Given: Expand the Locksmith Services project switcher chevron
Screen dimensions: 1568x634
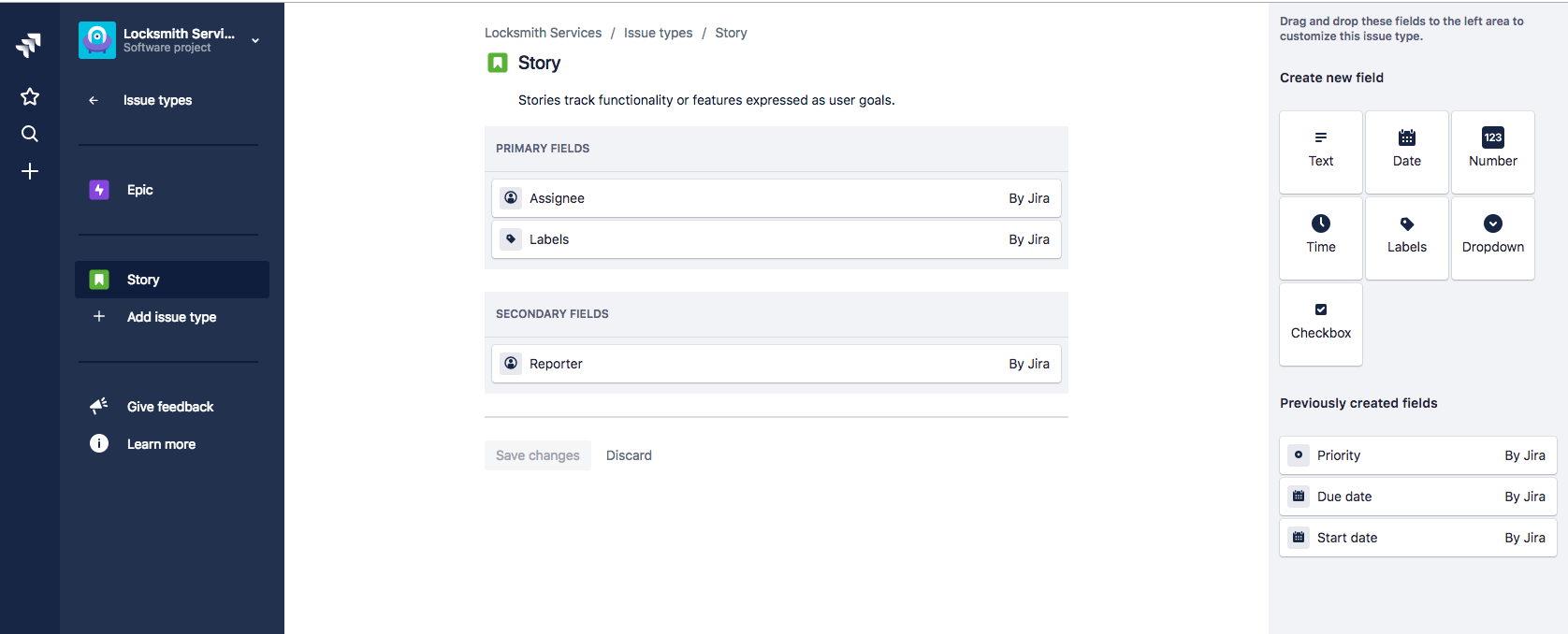Looking at the screenshot, I should coord(255,40).
